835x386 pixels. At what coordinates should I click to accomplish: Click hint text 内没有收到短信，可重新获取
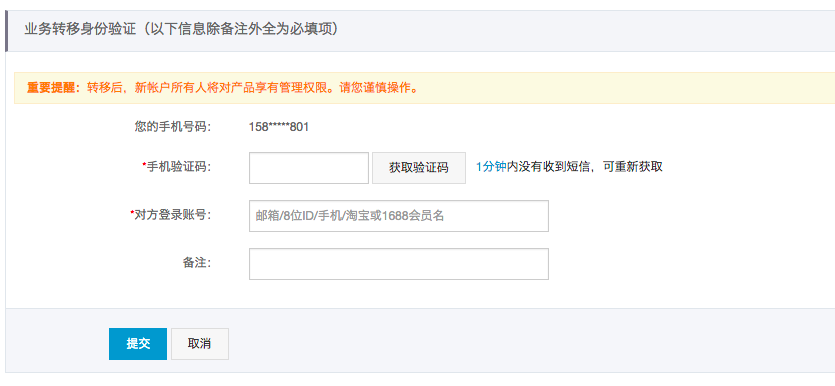(x=584, y=167)
